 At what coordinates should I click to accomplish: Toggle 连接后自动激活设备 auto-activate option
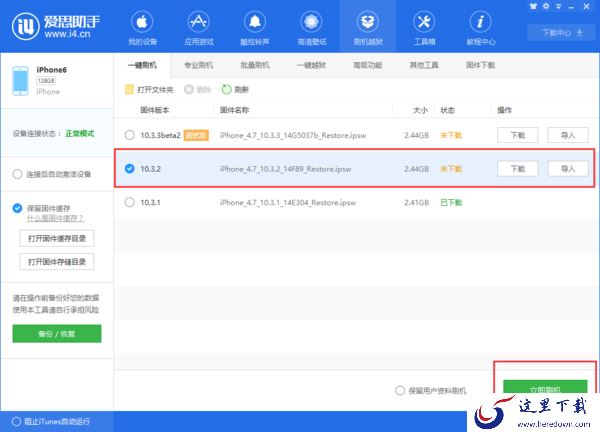click(x=17, y=174)
